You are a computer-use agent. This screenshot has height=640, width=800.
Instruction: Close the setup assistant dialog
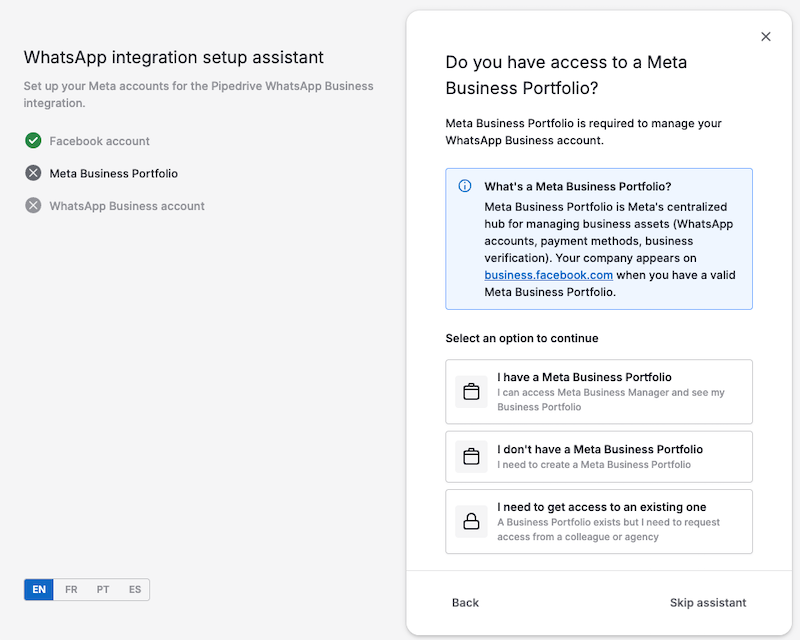pos(766,37)
